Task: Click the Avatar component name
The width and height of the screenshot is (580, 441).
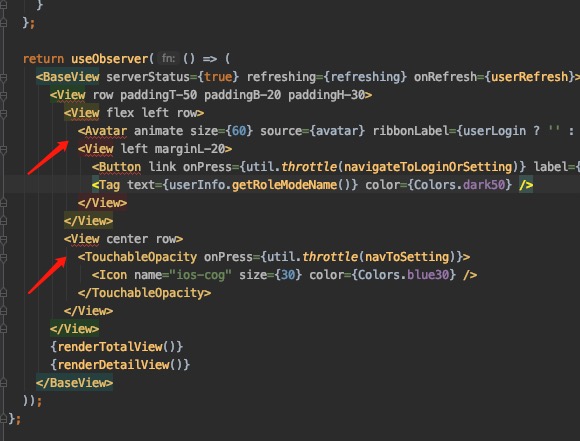Action: pos(106,131)
